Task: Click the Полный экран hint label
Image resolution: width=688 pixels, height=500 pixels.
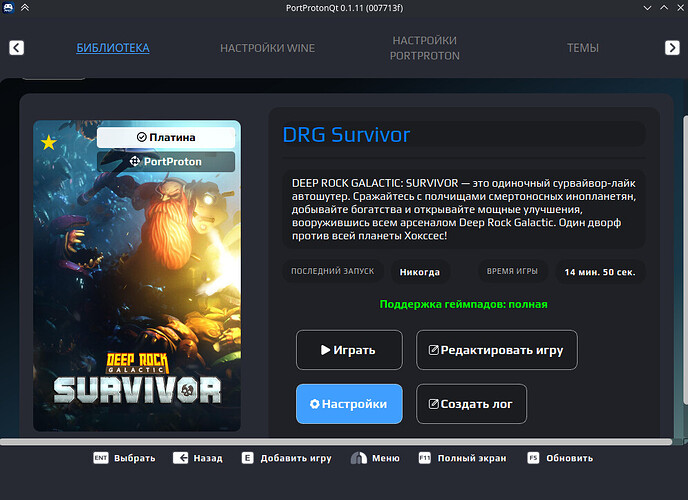Action: tap(472, 458)
